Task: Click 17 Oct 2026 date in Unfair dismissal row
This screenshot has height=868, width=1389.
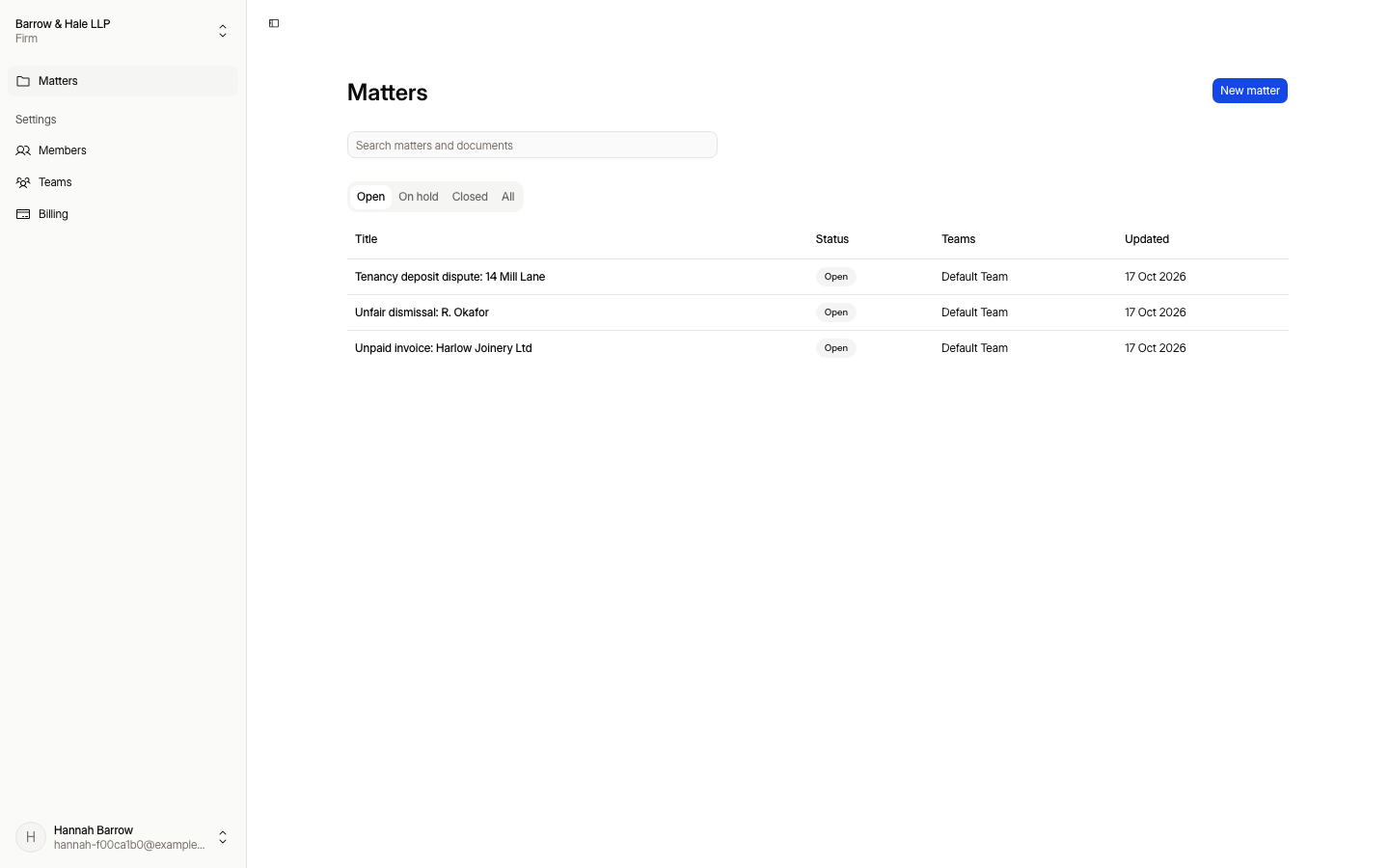Action: point(1156,312)
